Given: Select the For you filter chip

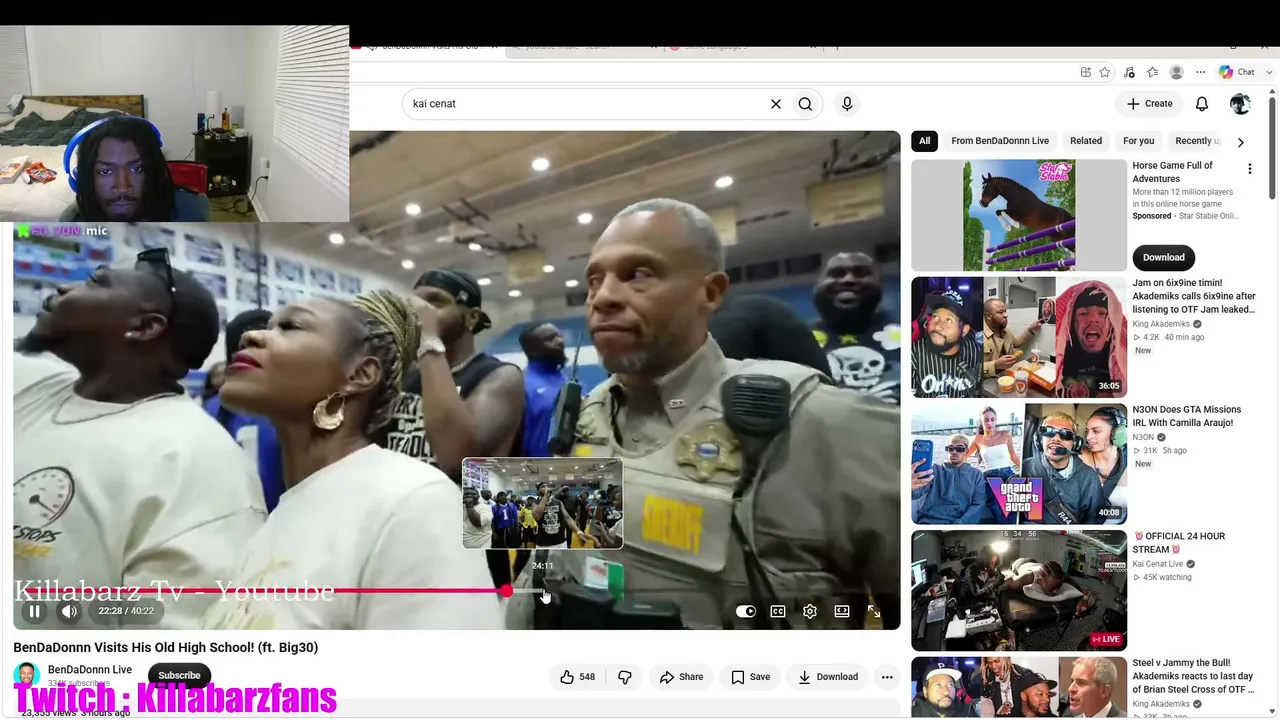Looking at the screenshot, I should 1138,141.
